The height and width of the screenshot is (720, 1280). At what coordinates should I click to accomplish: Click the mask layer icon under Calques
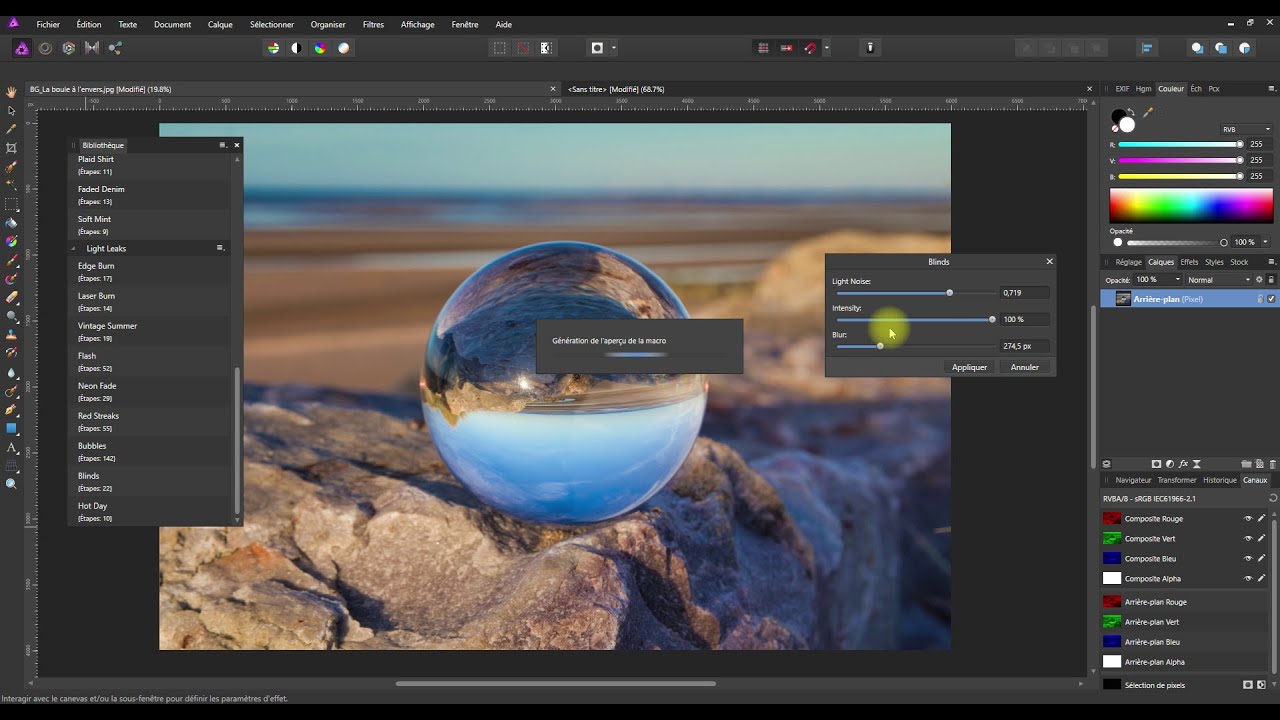(1157, 464)
